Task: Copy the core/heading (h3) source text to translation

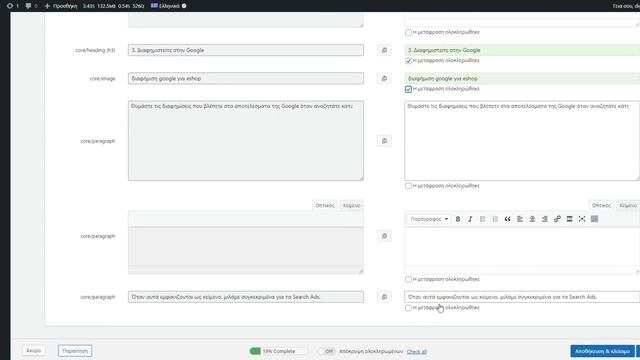Action: coord(384,50)
